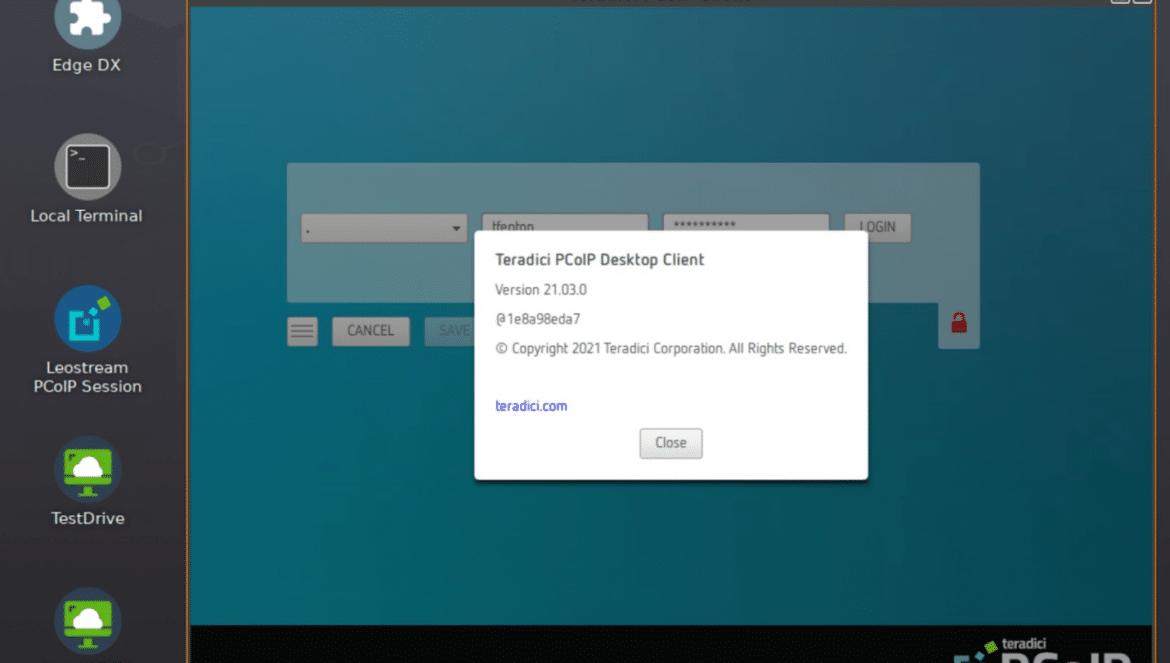
Task: Open the TestDrive cloud monitor icon
Action: click(87, 469)
